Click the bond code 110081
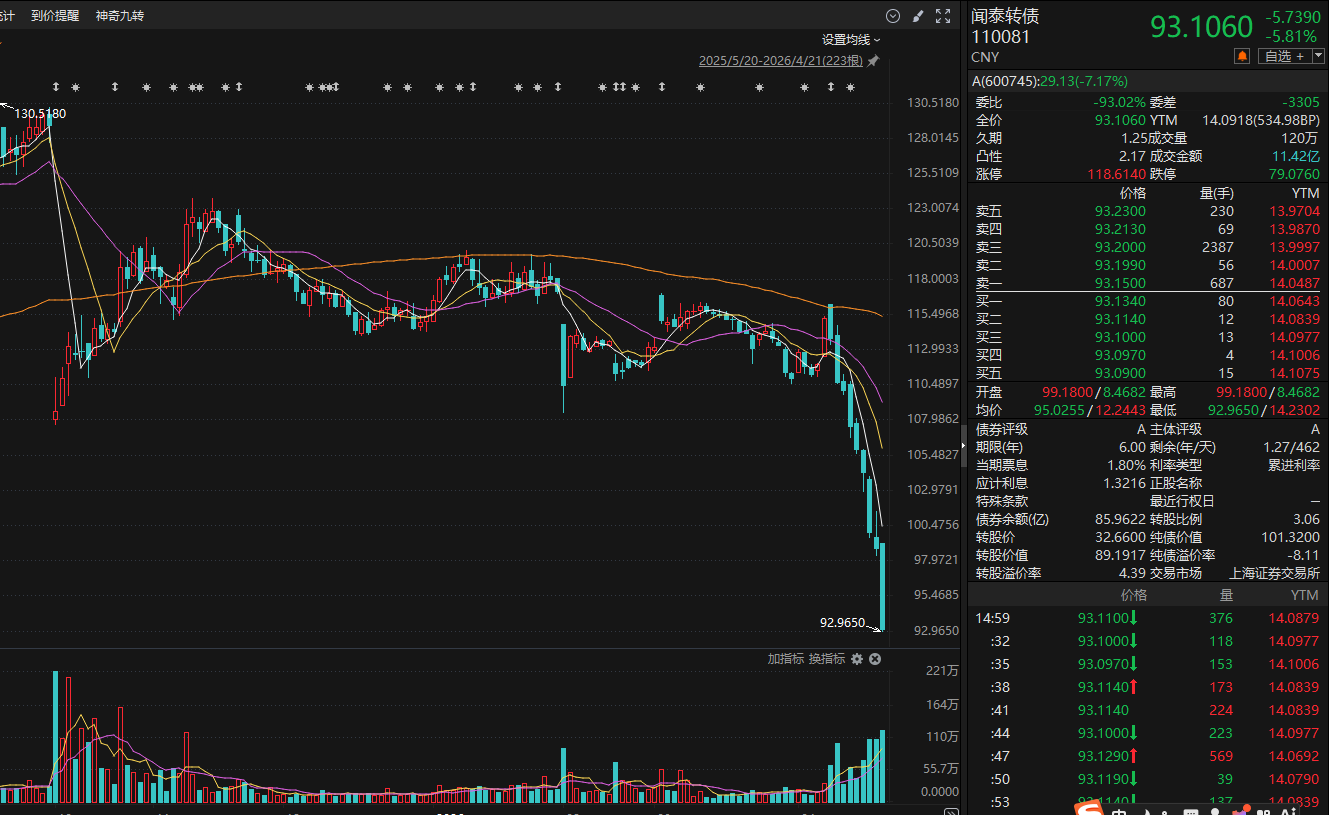 pyautogui.click(x=1000, y=37)
